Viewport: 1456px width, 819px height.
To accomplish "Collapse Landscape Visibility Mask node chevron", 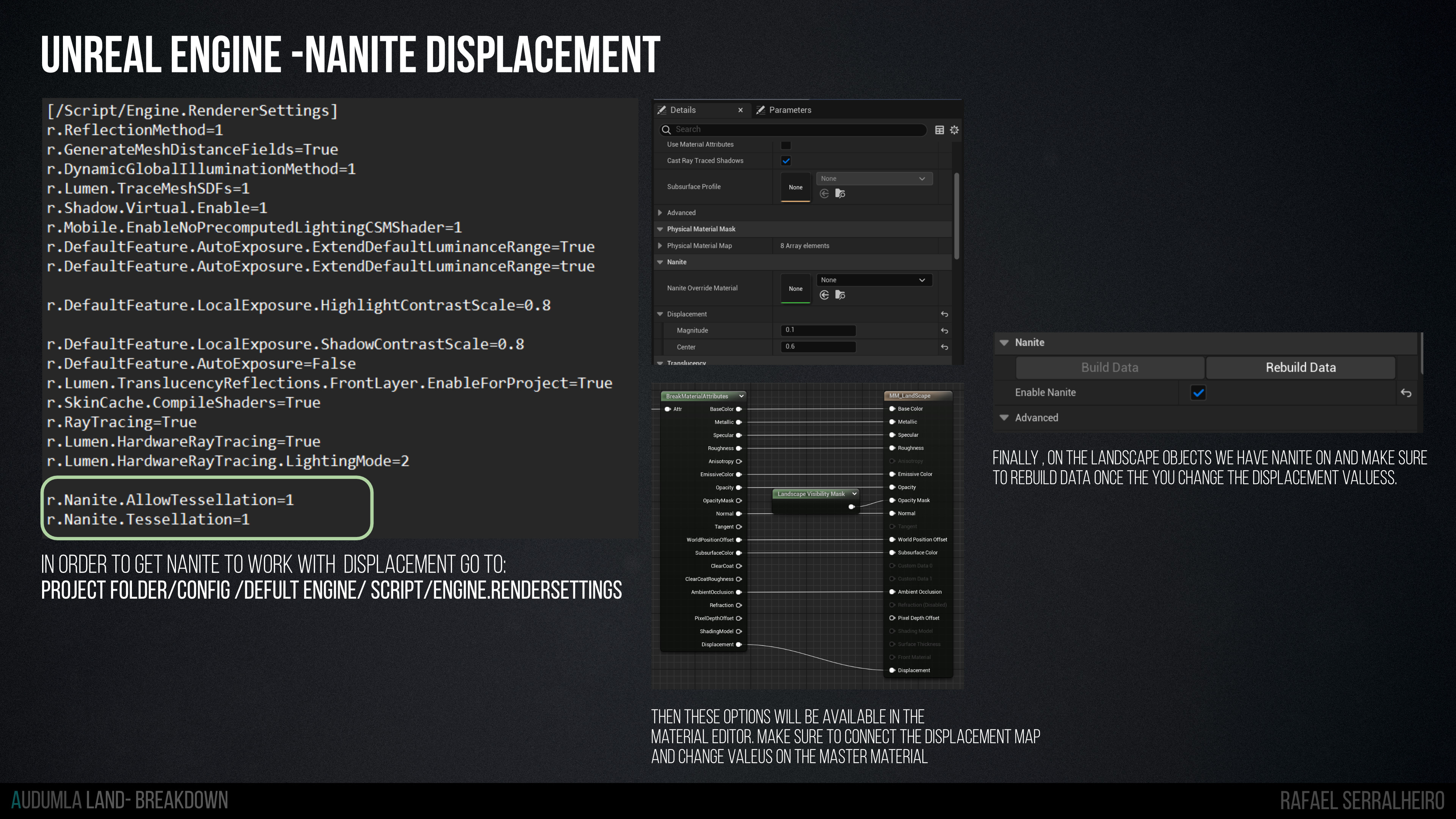I will tap(854, 494).
